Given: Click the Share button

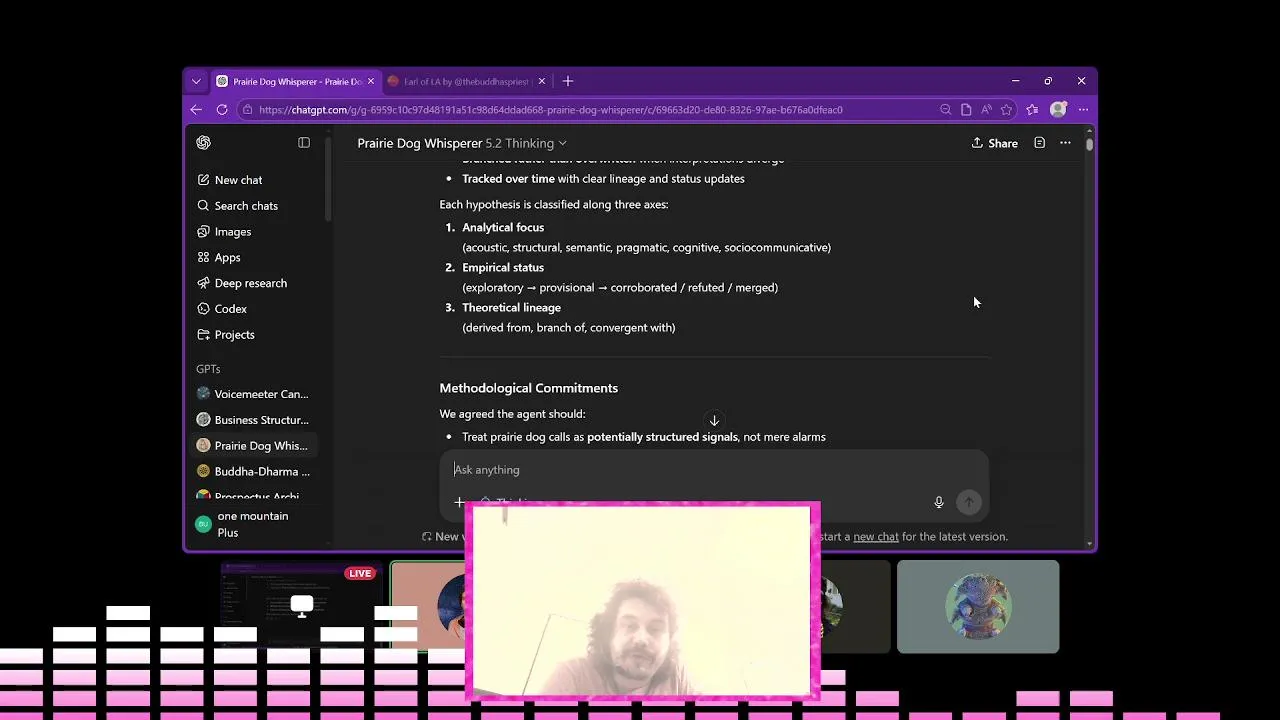Looking at the screenshot, I should coord(994,144).
